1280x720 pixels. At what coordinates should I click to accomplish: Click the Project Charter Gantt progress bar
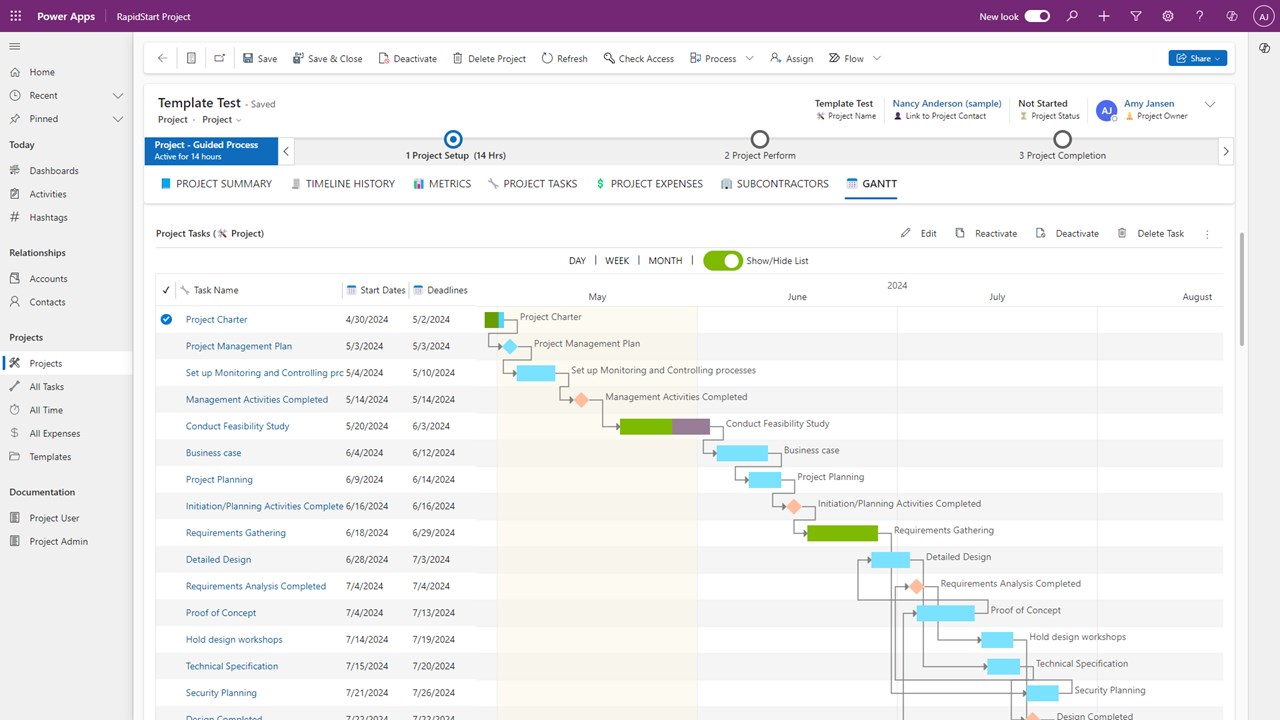click(494, 320)
